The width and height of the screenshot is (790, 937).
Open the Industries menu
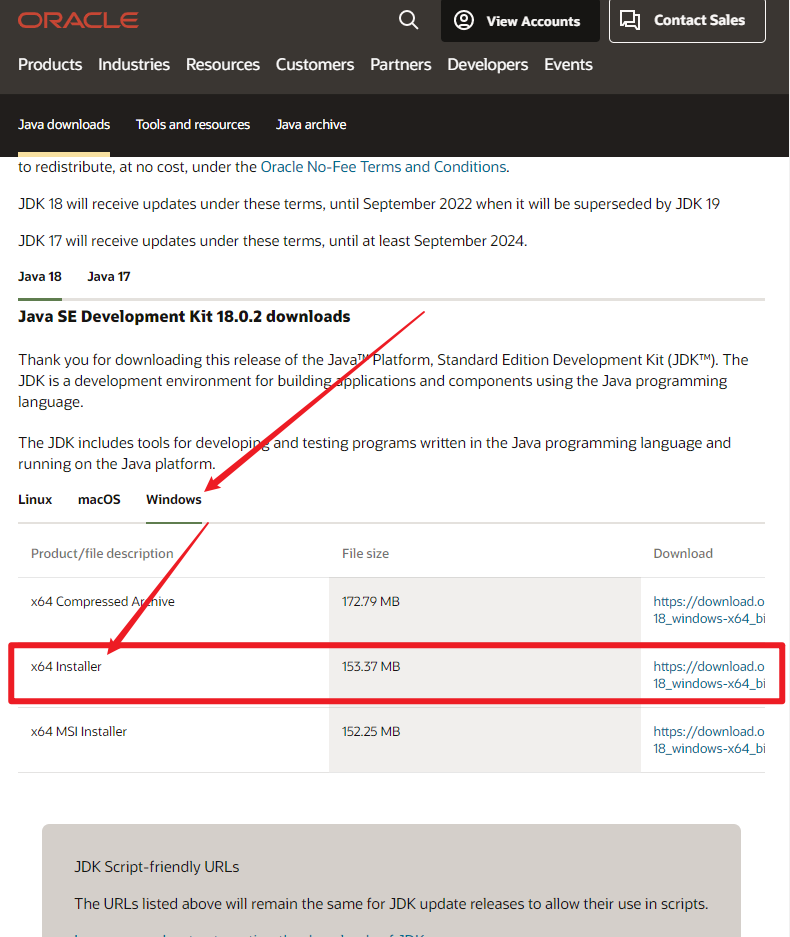click(134, 65)
